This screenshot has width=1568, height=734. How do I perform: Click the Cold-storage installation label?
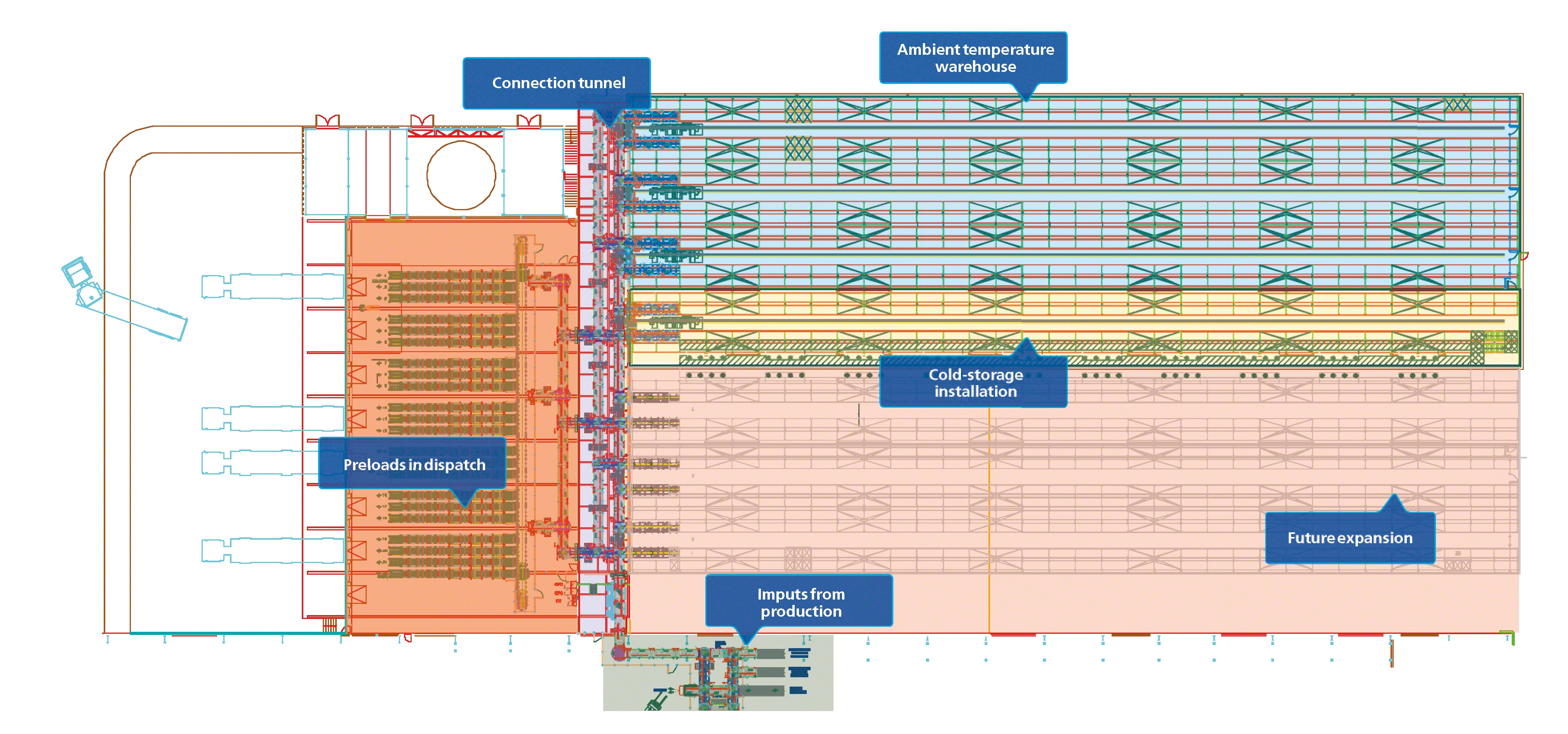click(x=973, y=382)
